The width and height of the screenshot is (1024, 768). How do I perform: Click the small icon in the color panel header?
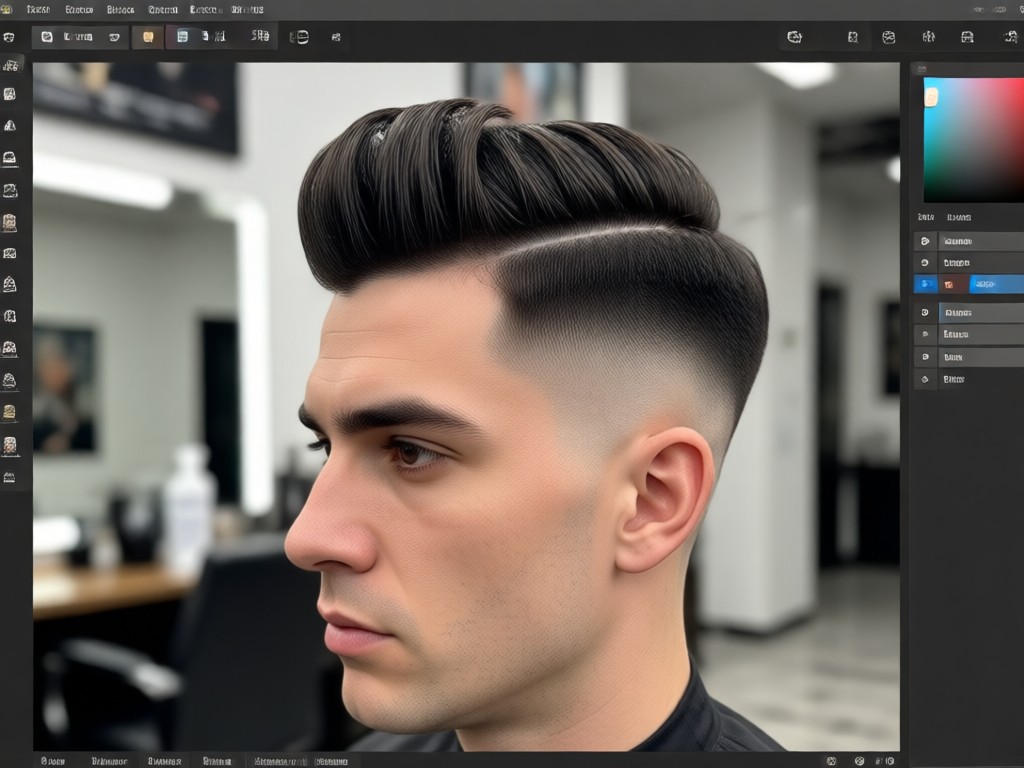click(x=921, y=69)
